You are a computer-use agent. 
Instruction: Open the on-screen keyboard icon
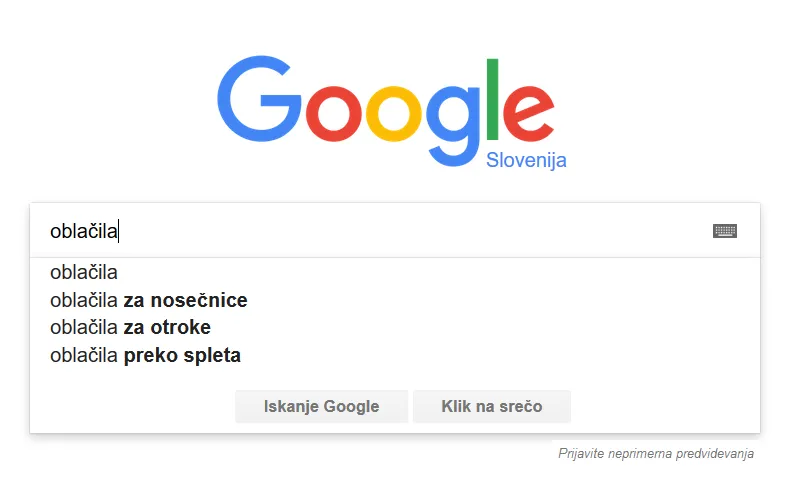725,231
